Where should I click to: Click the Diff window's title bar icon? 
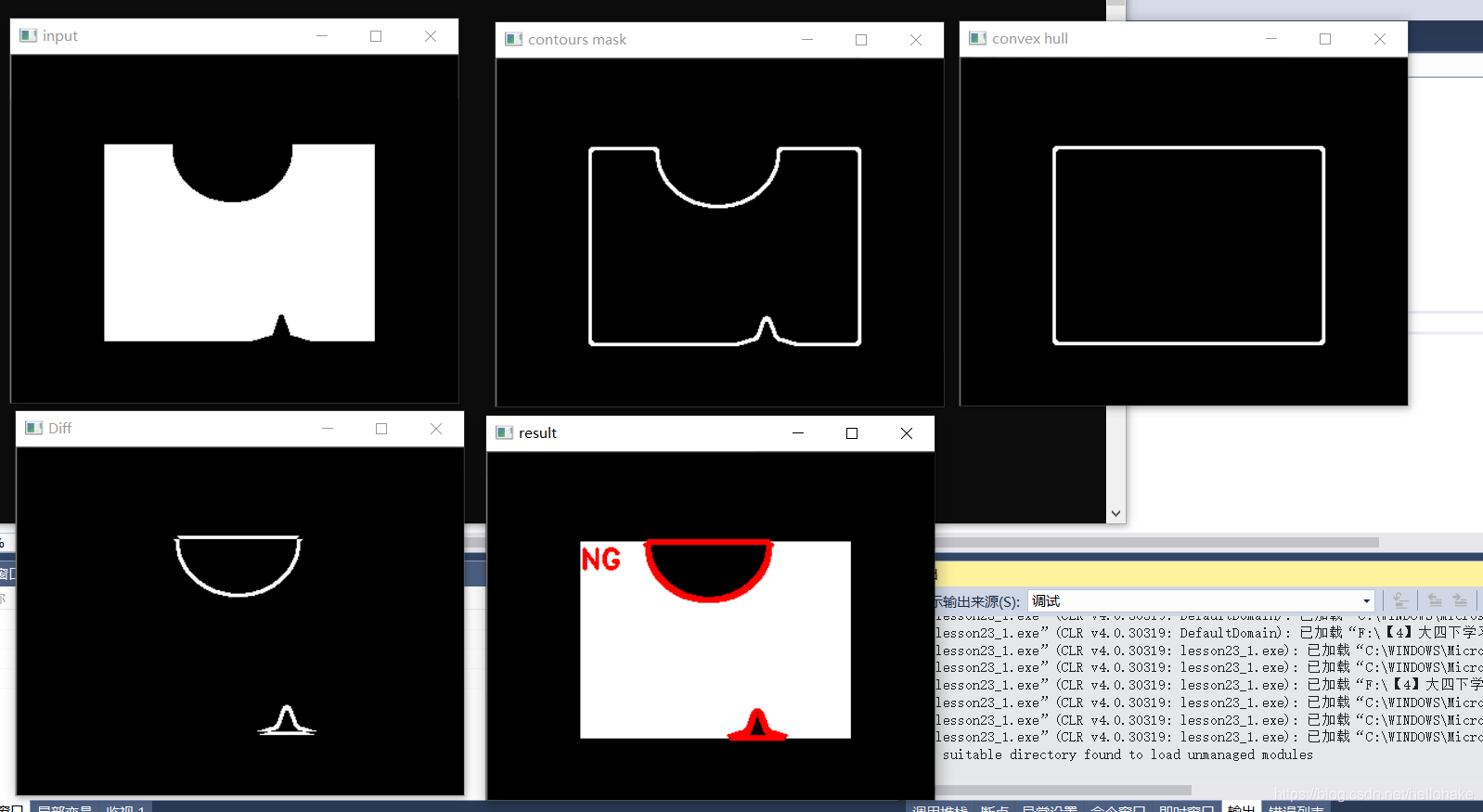click(34, 428)
